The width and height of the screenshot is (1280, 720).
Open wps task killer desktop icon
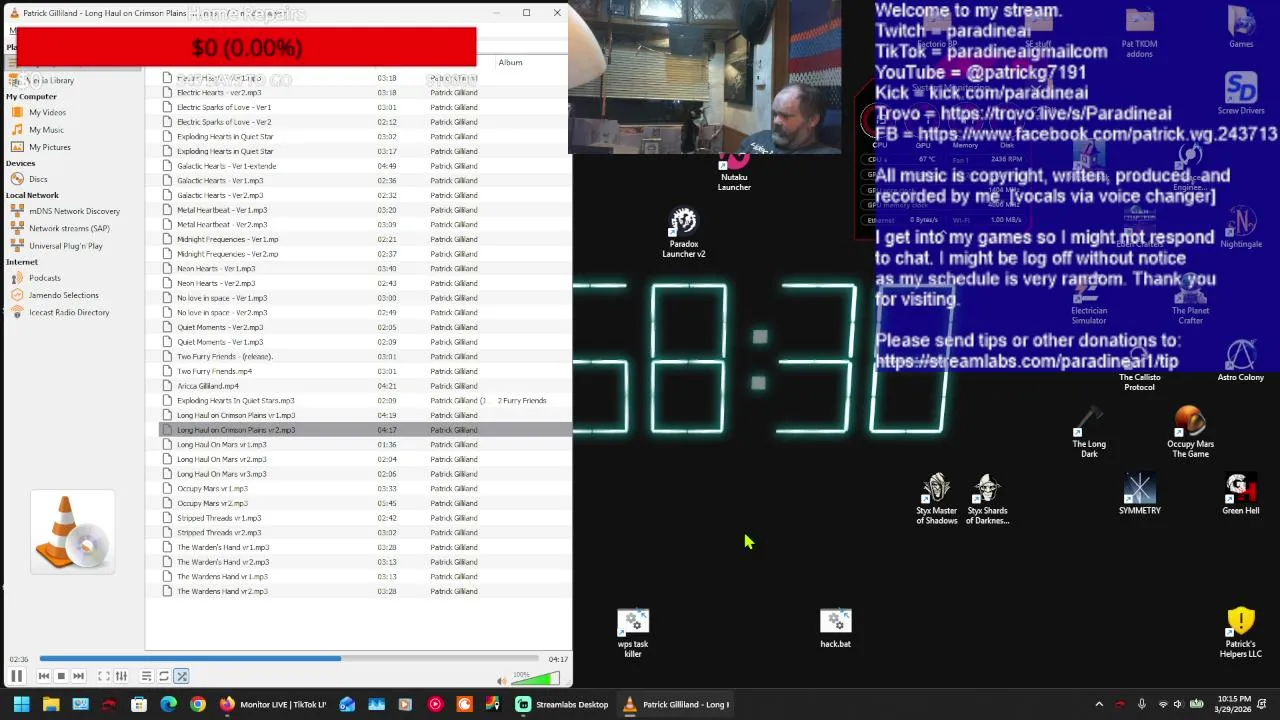pyautogui.click(x=633, y=633)
